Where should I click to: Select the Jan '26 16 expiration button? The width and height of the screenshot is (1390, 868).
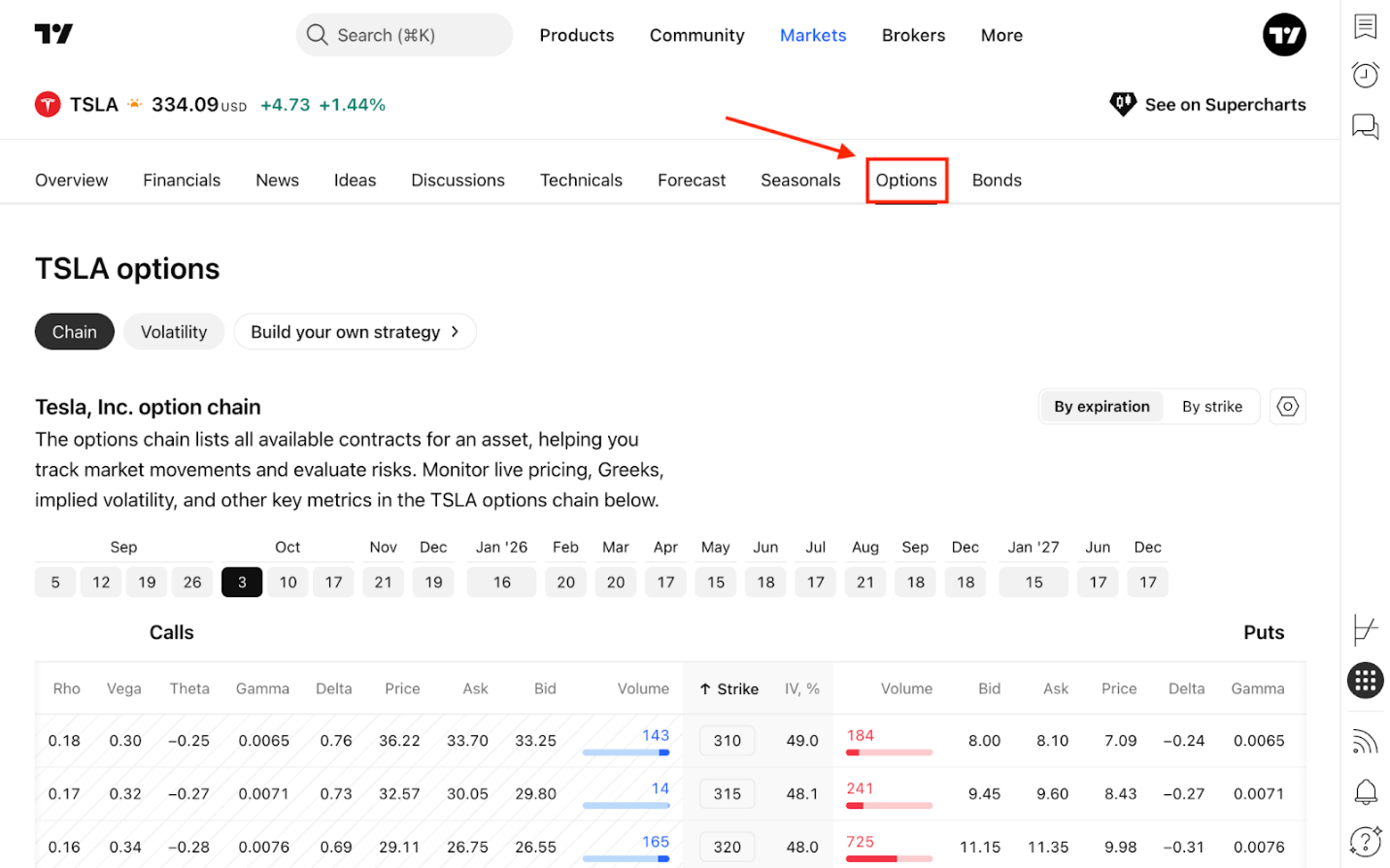(501, 583)
